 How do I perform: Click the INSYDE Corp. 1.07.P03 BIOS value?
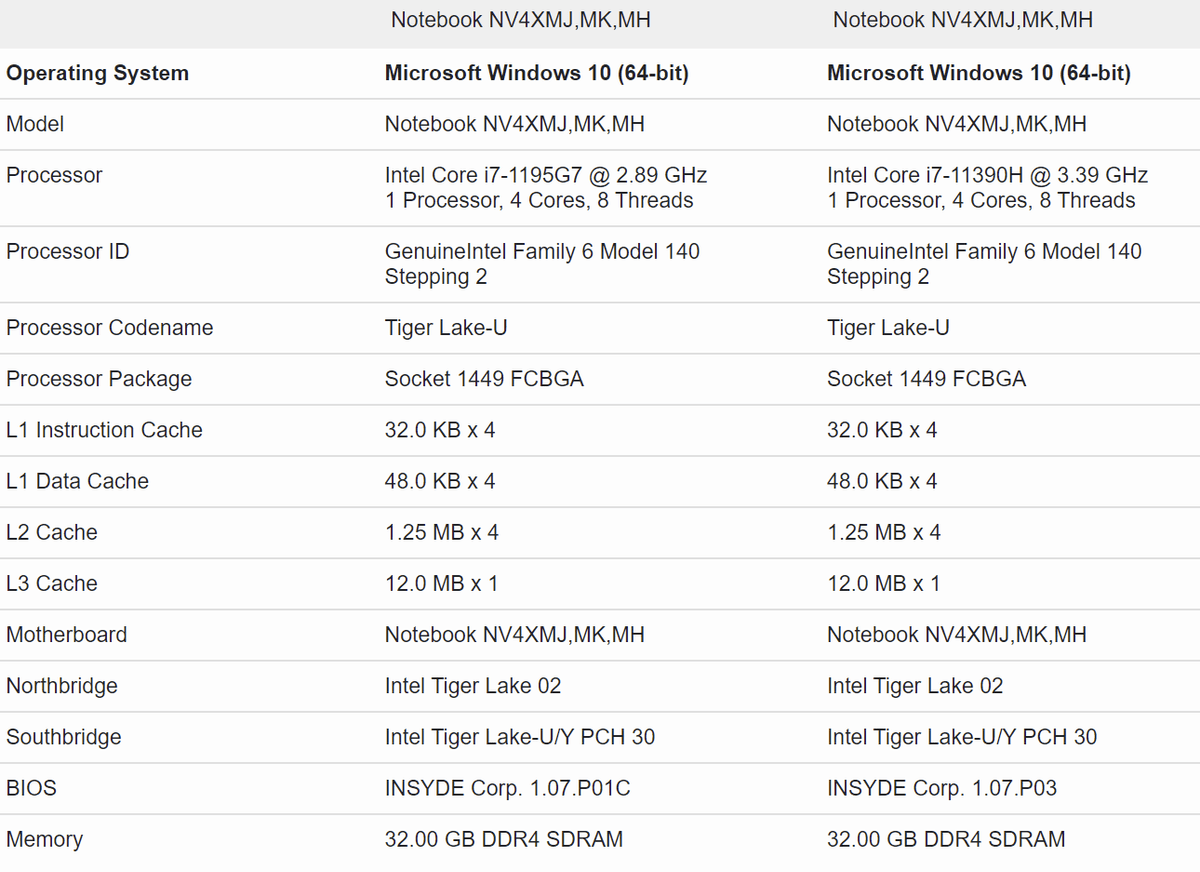point(941,788)
